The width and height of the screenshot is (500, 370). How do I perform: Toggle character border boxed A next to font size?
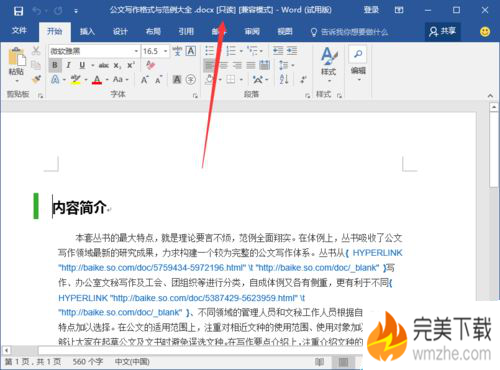pyautogui.click(x=191, y=51)
